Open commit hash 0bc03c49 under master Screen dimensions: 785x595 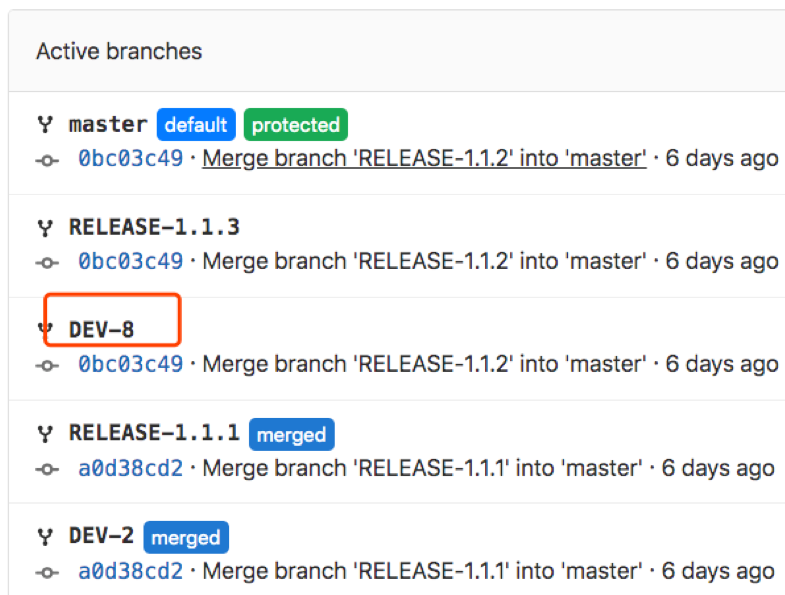[x=131, y=159]
